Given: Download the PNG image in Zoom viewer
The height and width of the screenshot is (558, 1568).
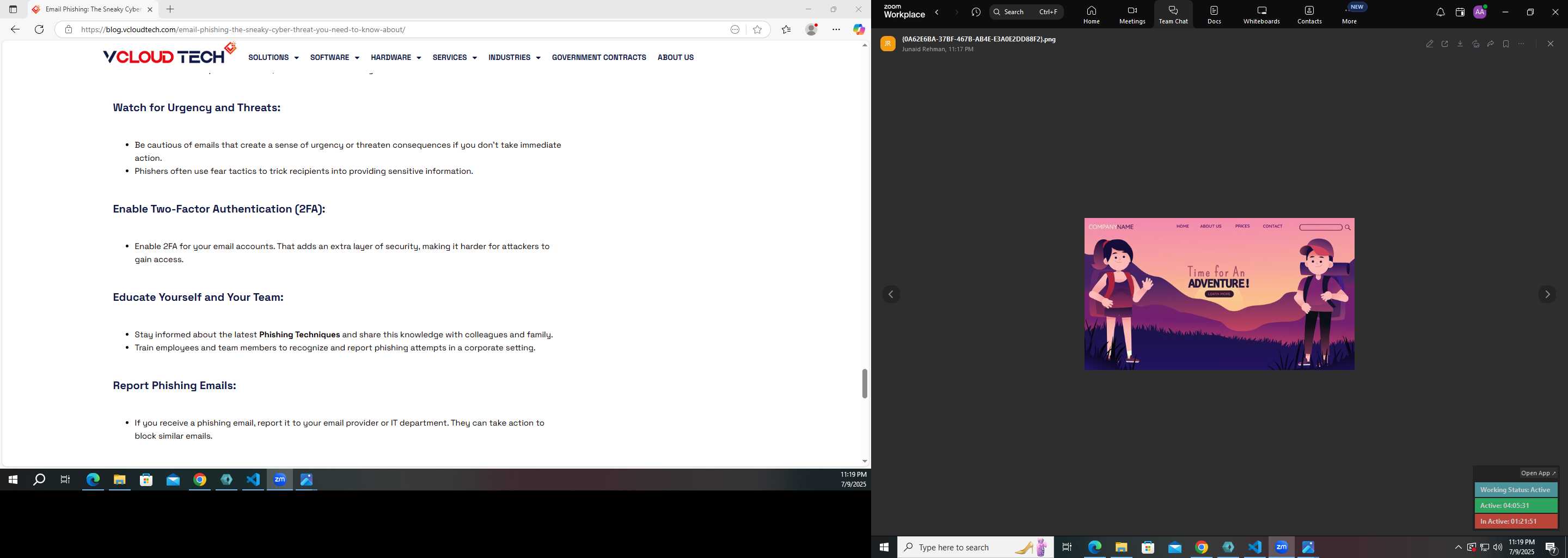Looking at the screenshot, I should point(1460,44).
